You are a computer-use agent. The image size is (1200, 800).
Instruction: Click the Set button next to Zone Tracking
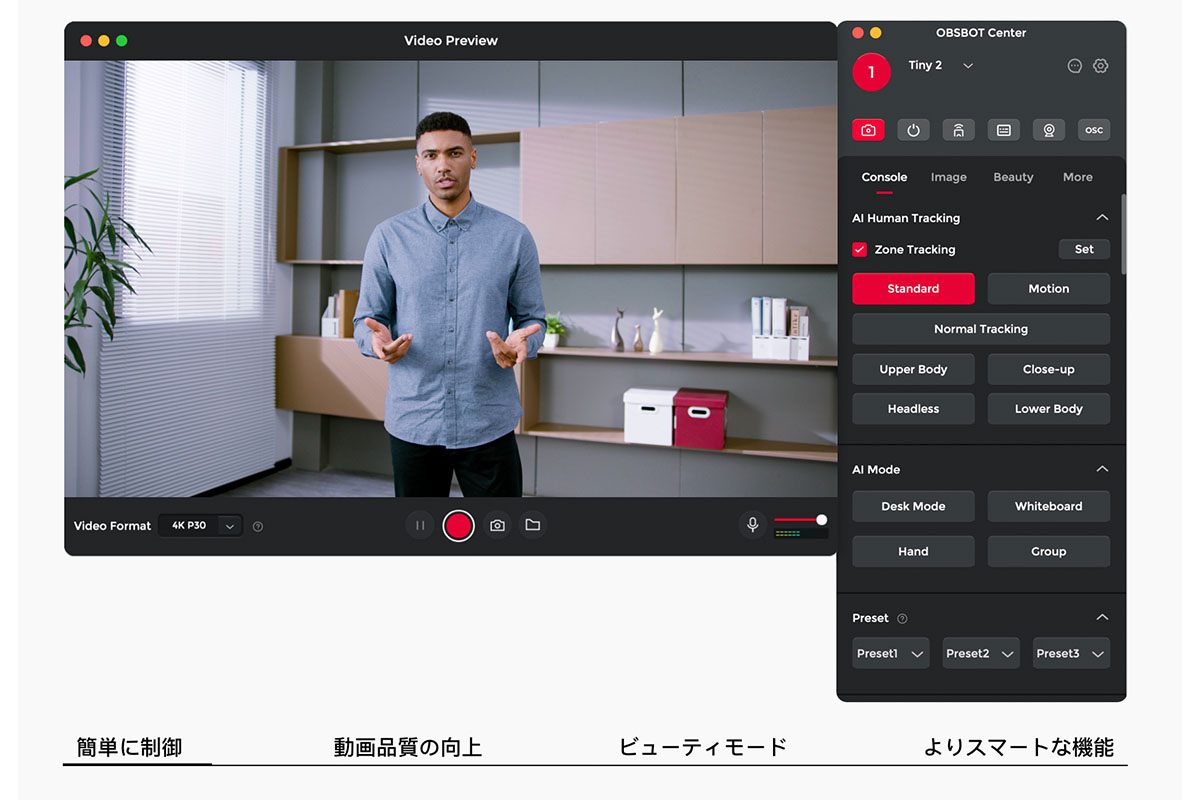tap(1084, 249)
